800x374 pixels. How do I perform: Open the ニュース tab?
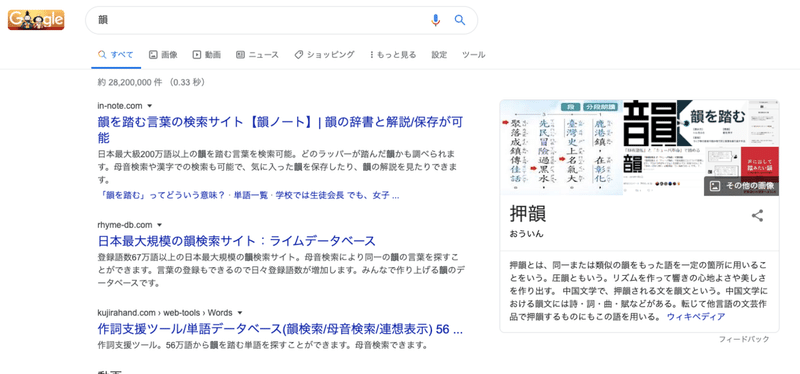pyautogui.click(x=258, y=55)
